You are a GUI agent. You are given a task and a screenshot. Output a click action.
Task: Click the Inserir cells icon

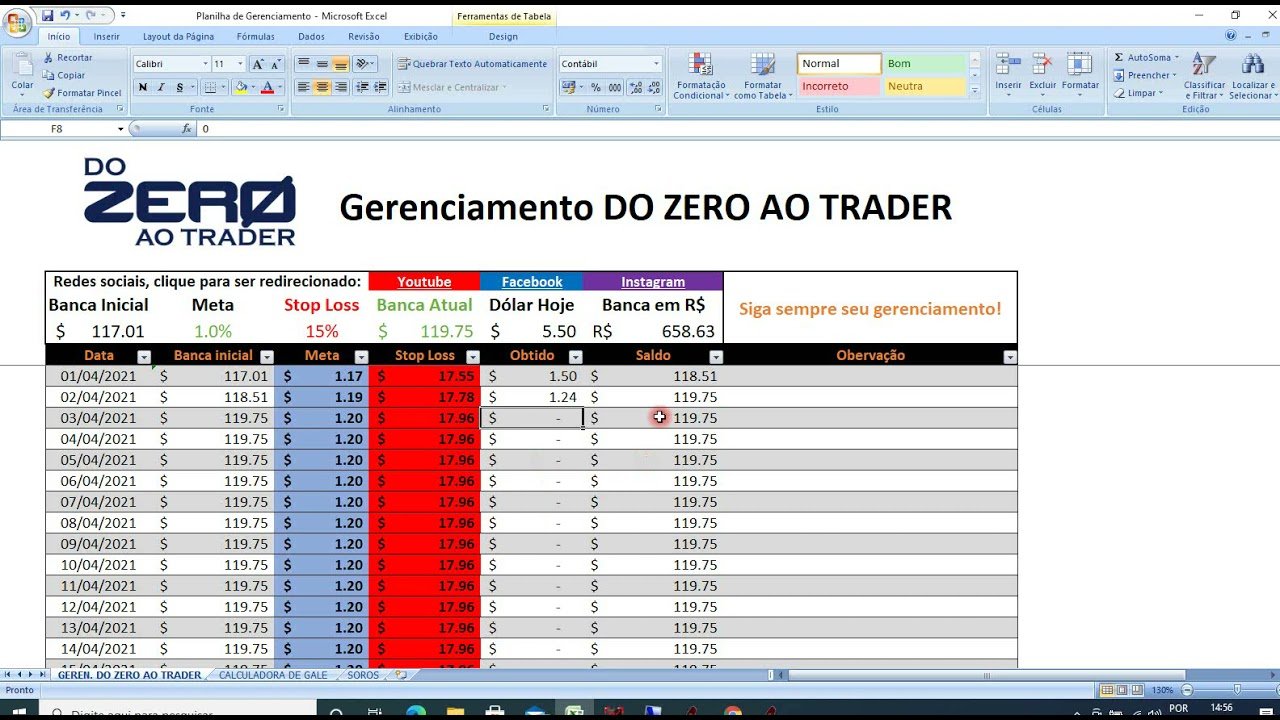point(1008,64)
